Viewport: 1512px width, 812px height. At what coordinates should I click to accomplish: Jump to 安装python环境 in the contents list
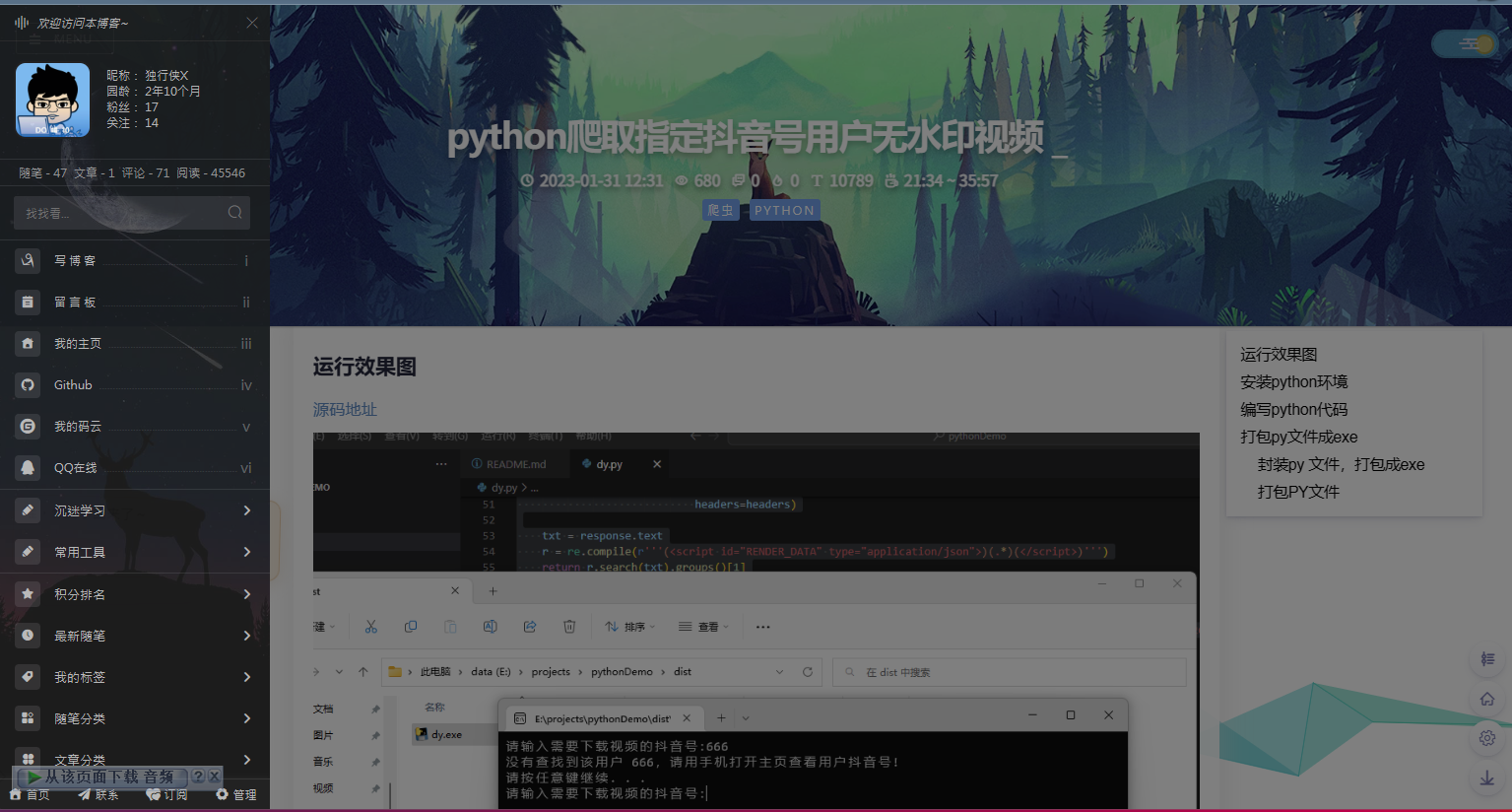1293,381
